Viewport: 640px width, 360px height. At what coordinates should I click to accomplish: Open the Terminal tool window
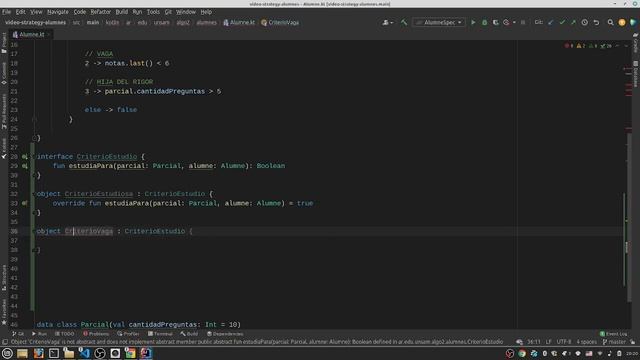click(160, 334)
